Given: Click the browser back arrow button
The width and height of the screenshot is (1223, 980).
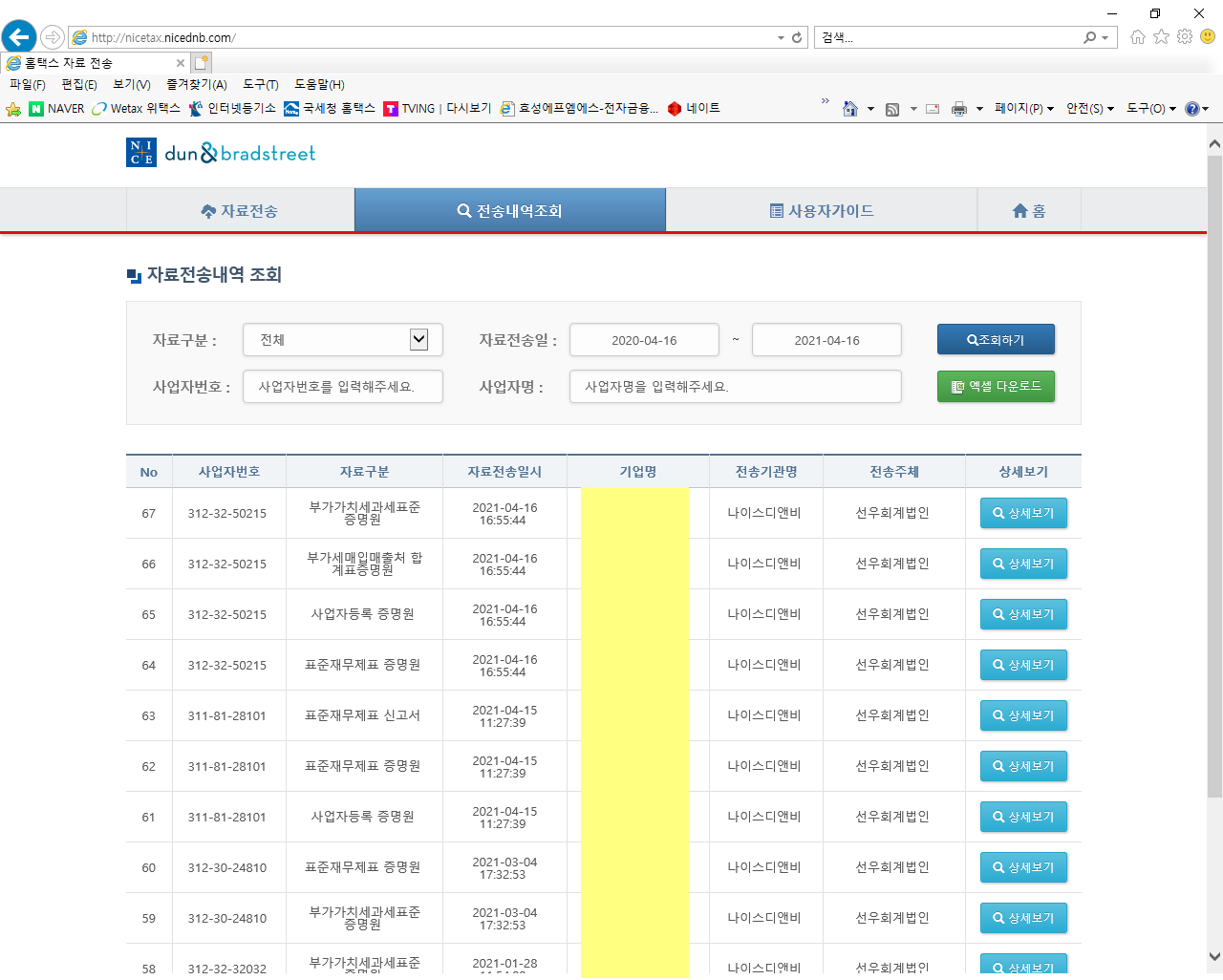Looking at the screenshot, I should pyautogui.click(x=19, y=37).
